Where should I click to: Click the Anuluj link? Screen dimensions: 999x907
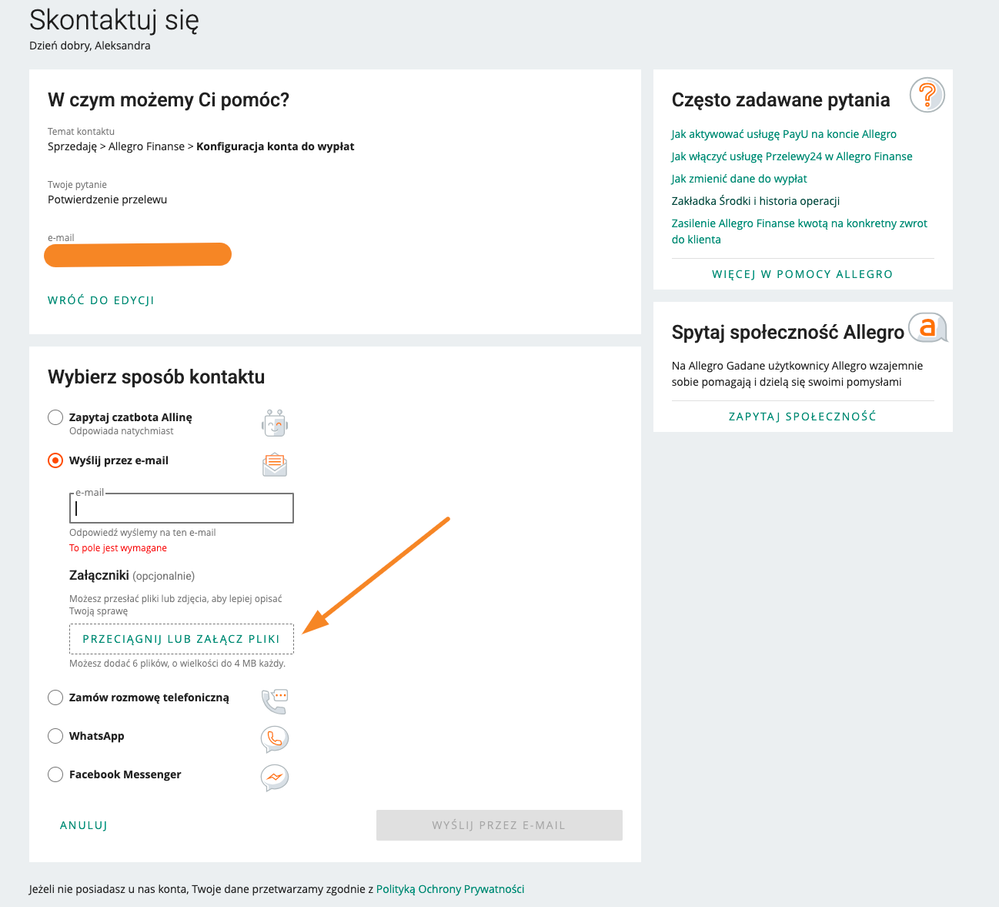coord(84,826)
